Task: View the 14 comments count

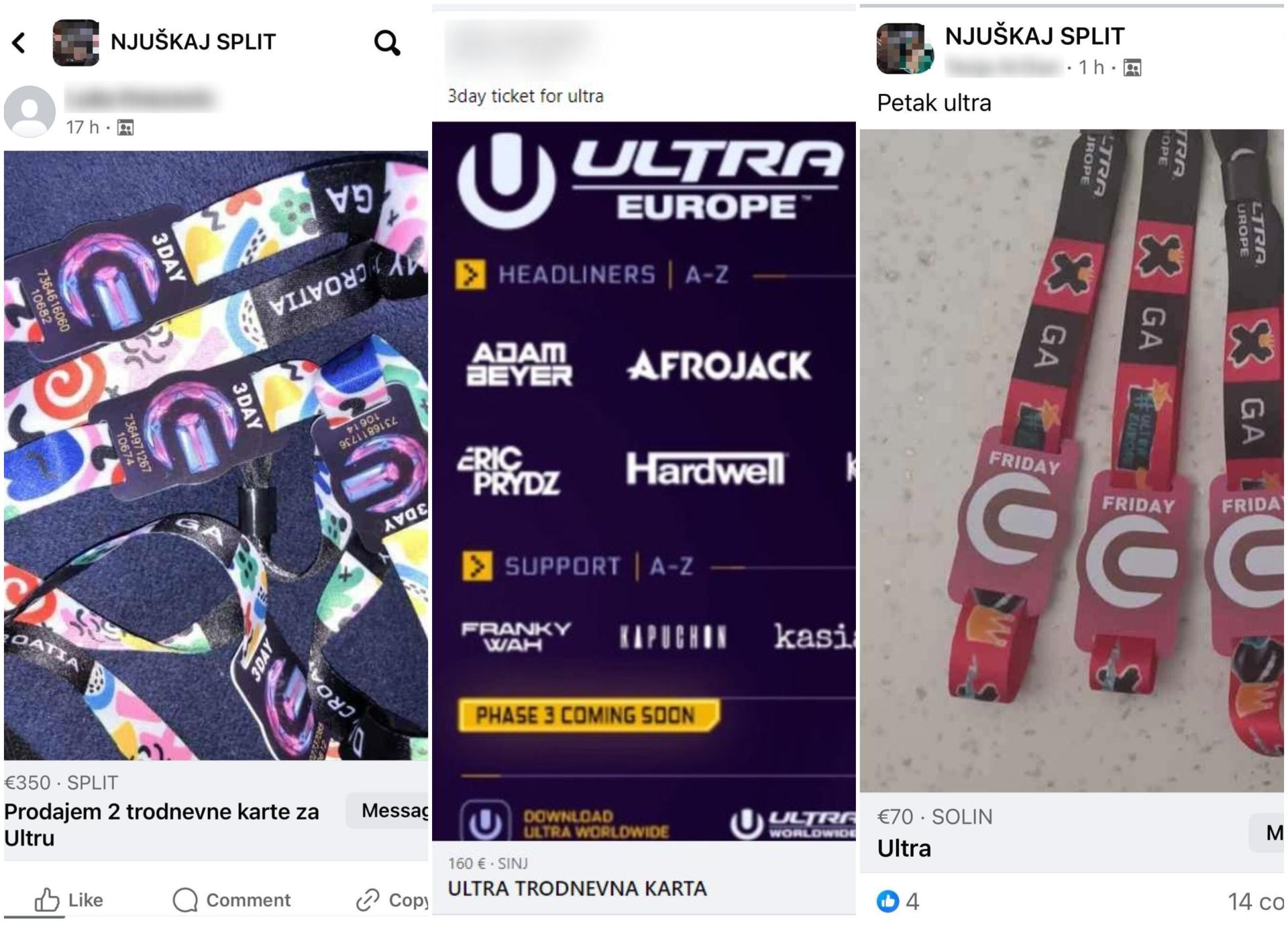Action: pos(1256,901)
